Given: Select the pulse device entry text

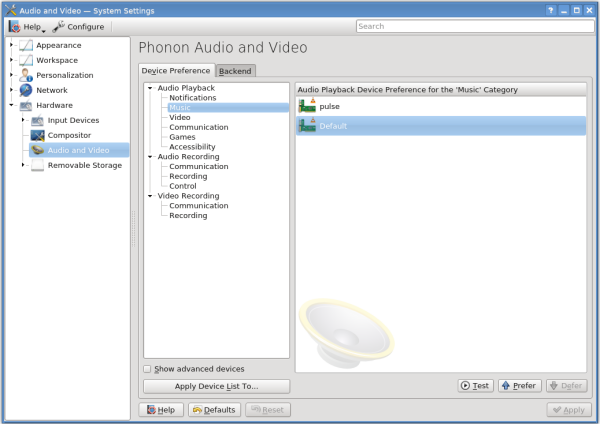Looking at the screenshot, I should (x=329, y=106).
